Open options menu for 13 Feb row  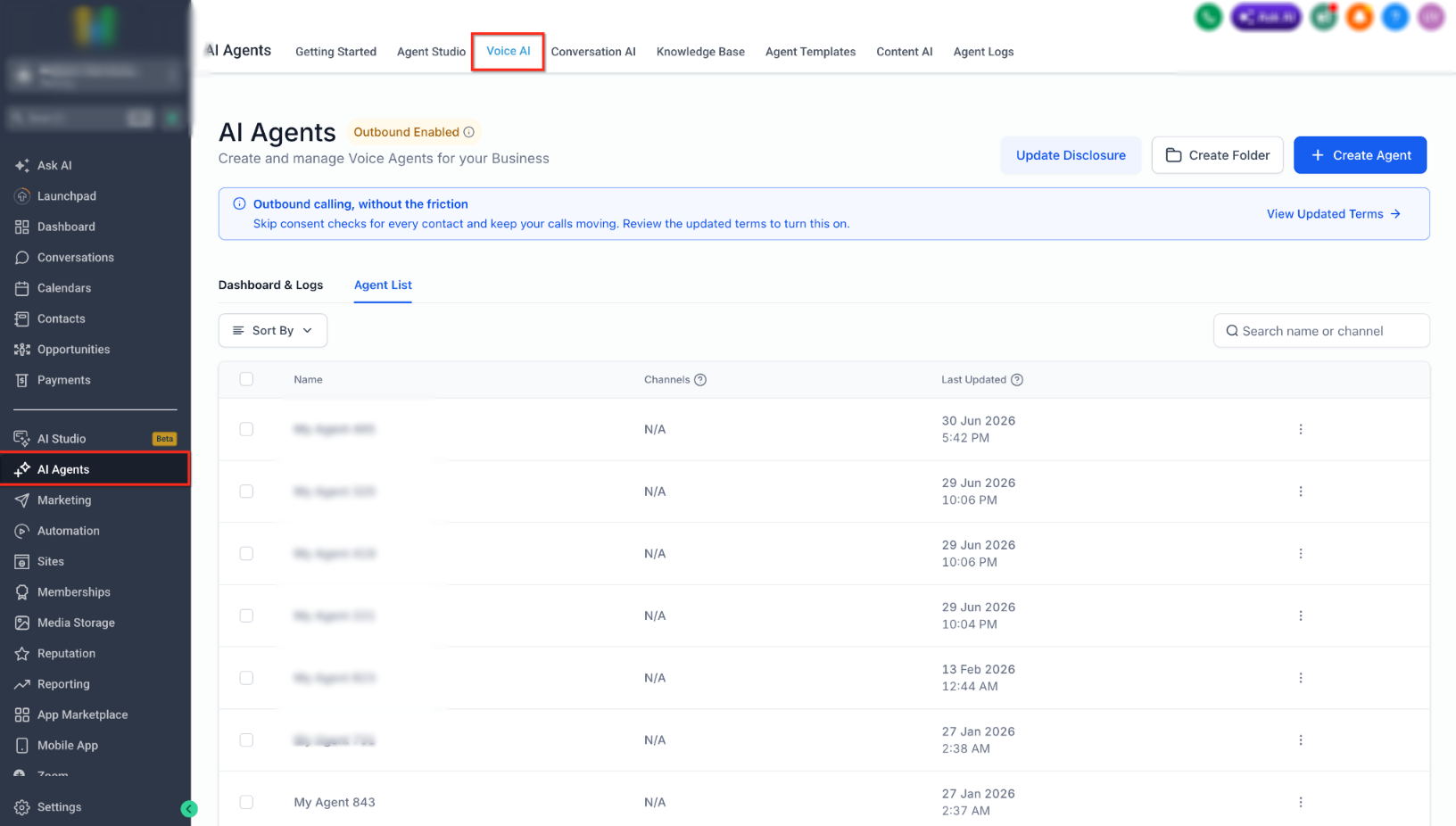(1301, 678)
